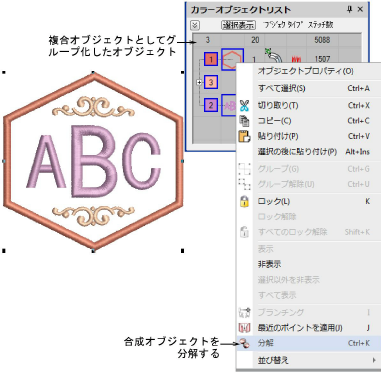Click the padlock icon beside ロック
381x382 pixels.
point(244,201)
